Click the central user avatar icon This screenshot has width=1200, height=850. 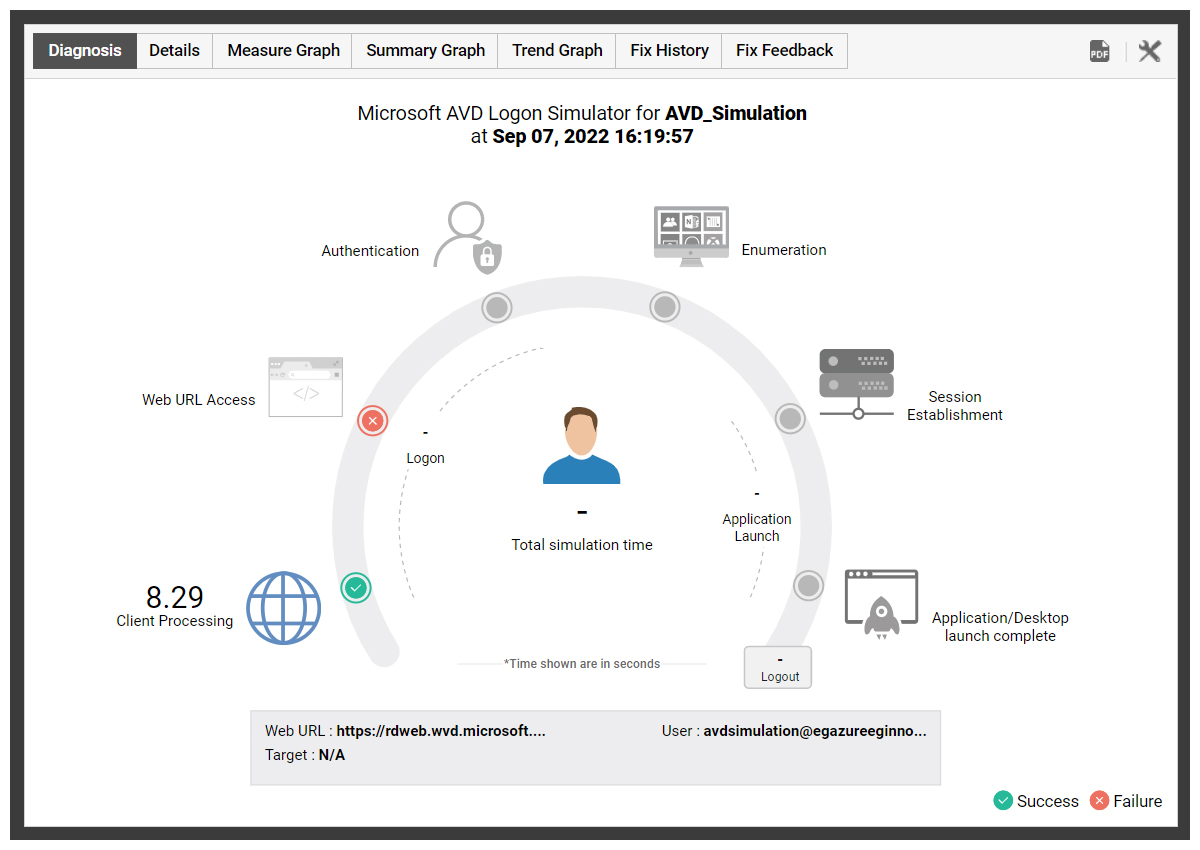click(x=582, y=445)
